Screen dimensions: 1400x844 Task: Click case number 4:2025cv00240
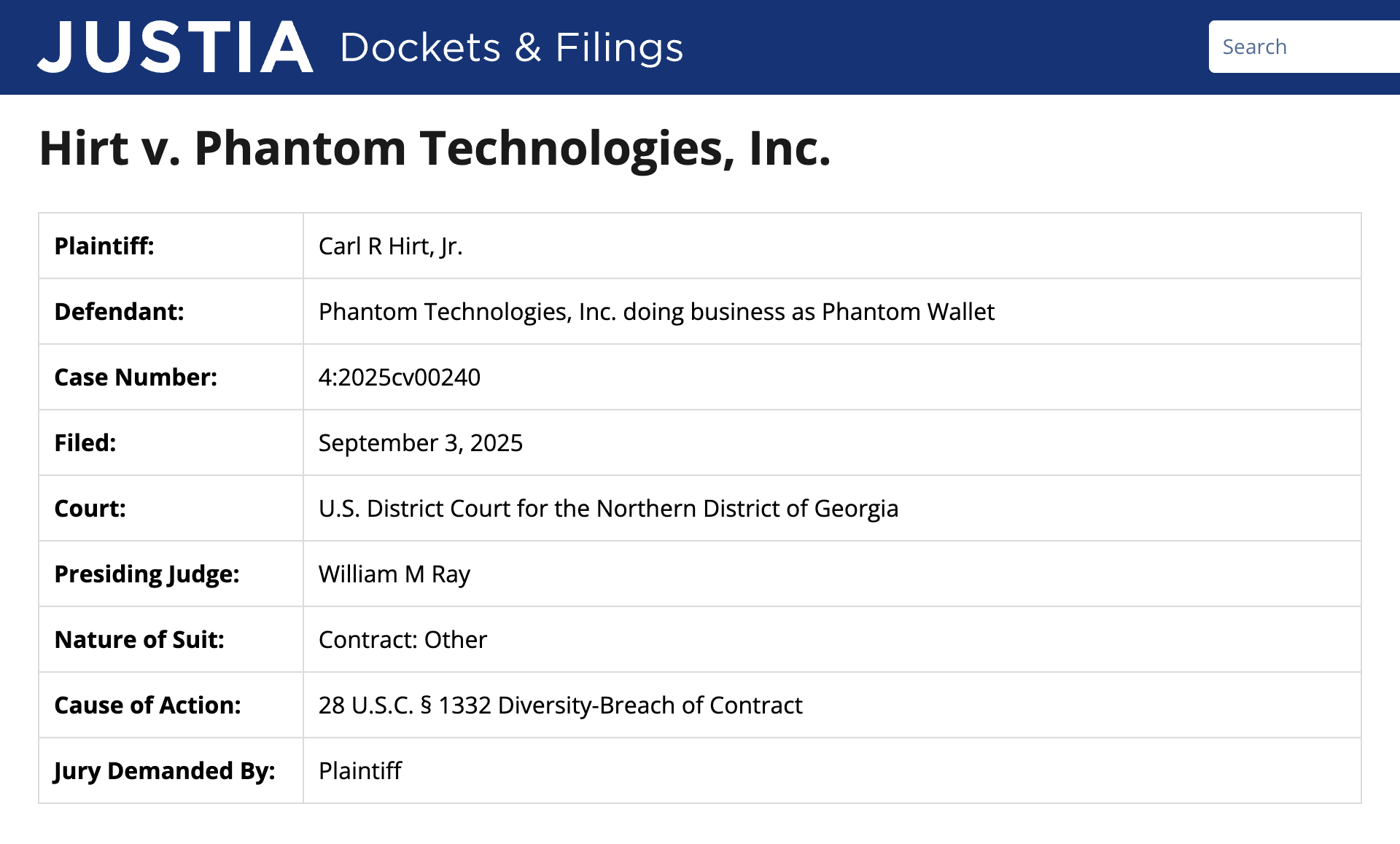click(399, 378)
